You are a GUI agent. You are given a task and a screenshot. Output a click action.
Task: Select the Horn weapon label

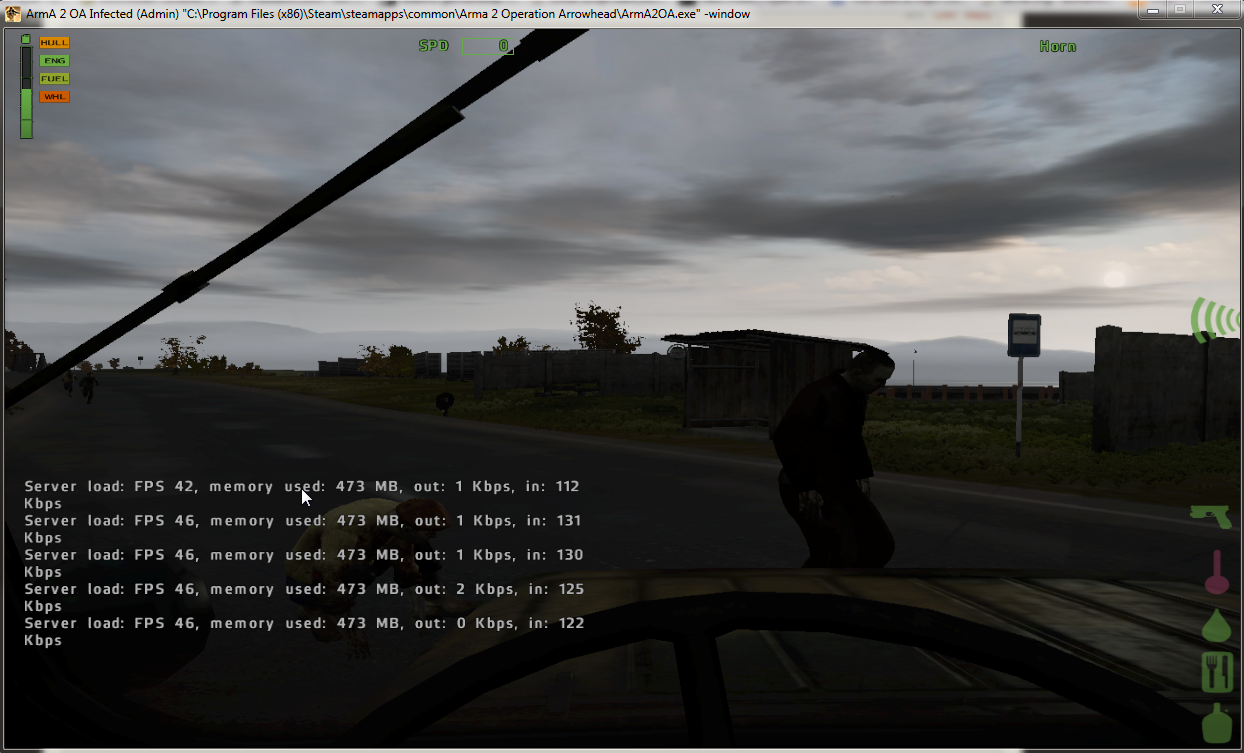[1057, 47]
